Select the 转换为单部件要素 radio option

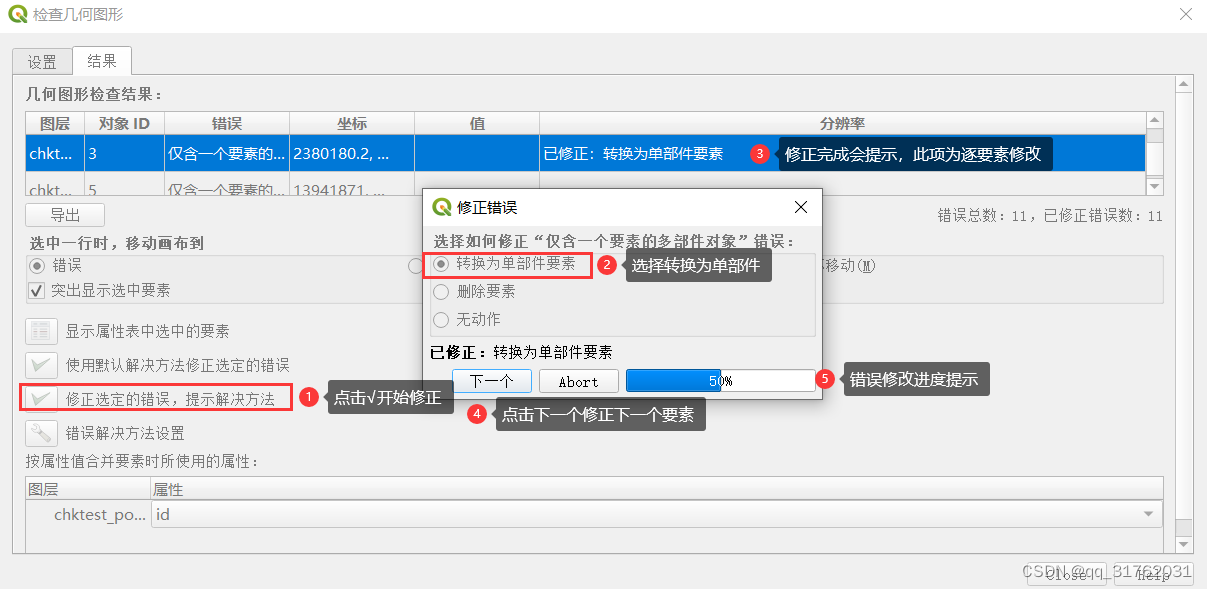[441, 264]
